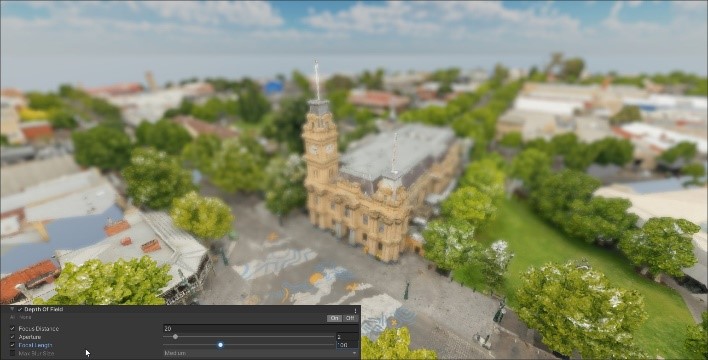Viewport: 708px width, 360px height.
Task: Click the Focal Length numeric value field
Action: pos(347,345)
